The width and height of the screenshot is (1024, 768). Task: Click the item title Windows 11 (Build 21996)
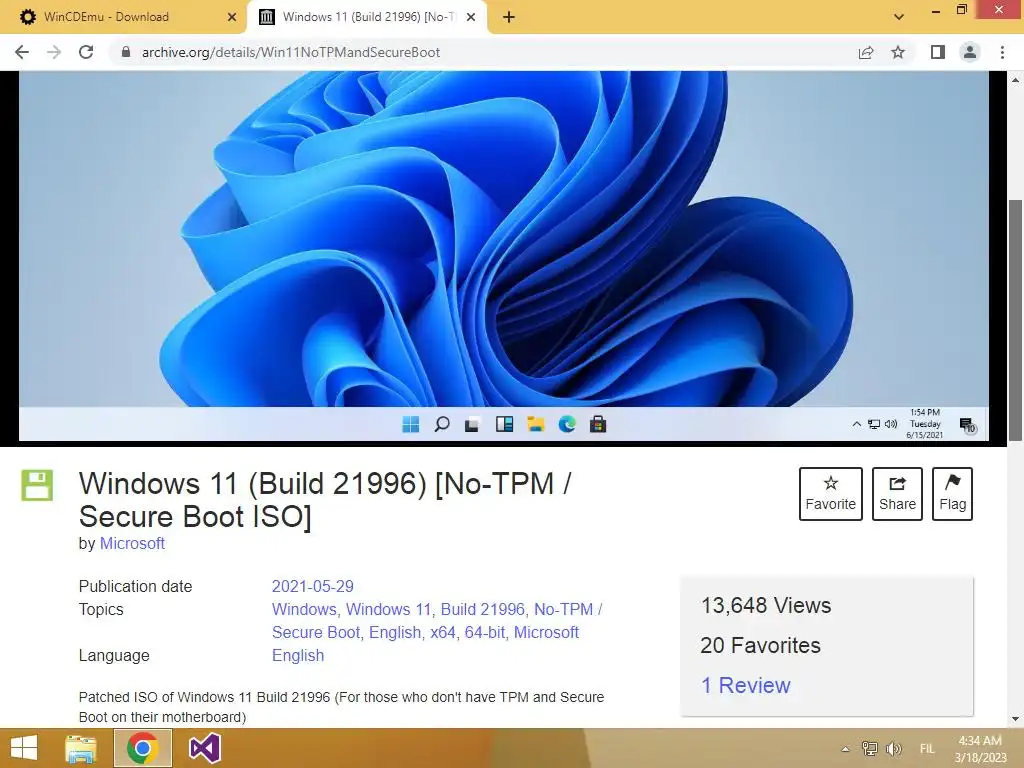click(325, 500)
